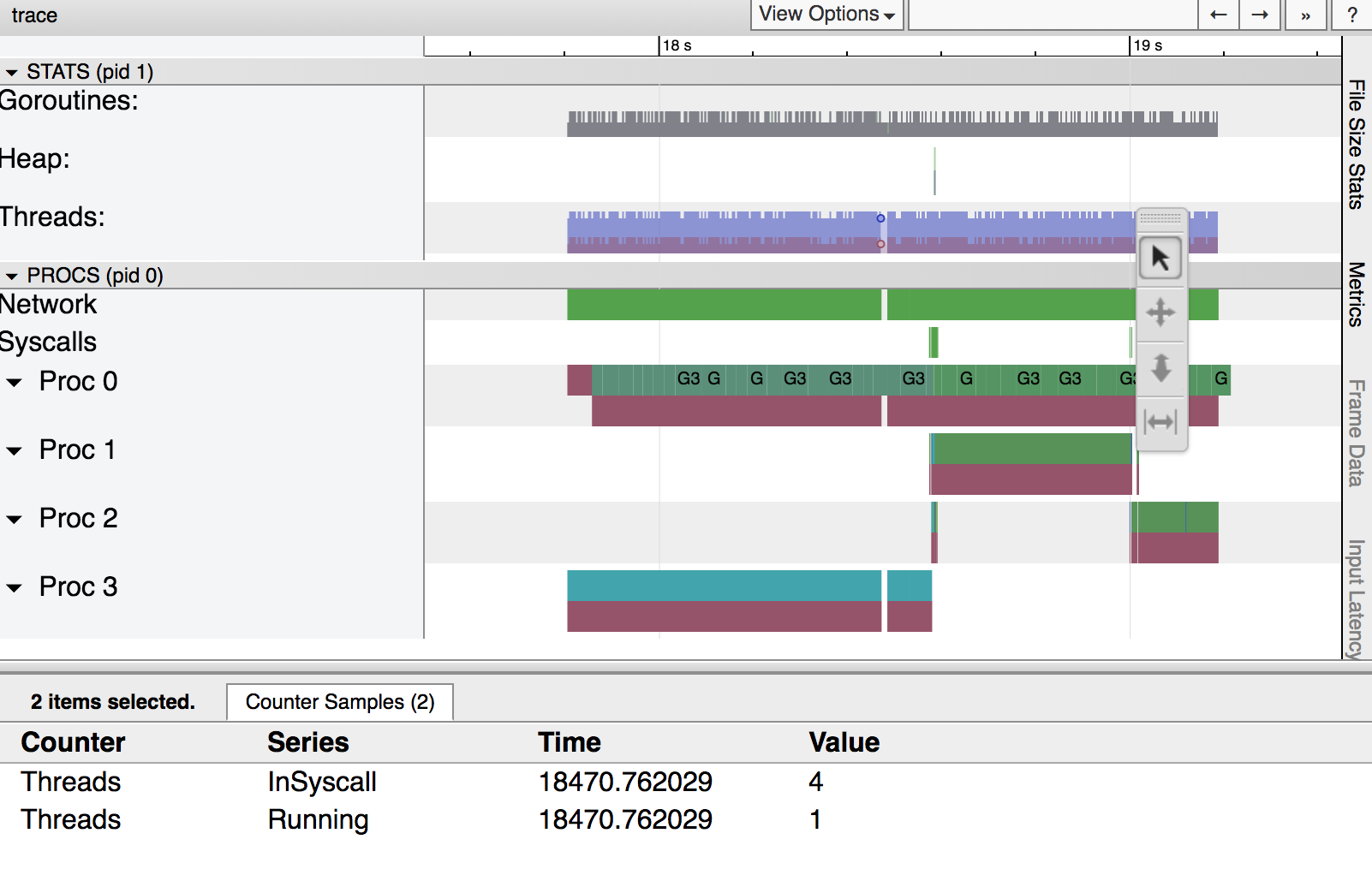Collapse the PROCS (pid 0) section

(12, 276)
